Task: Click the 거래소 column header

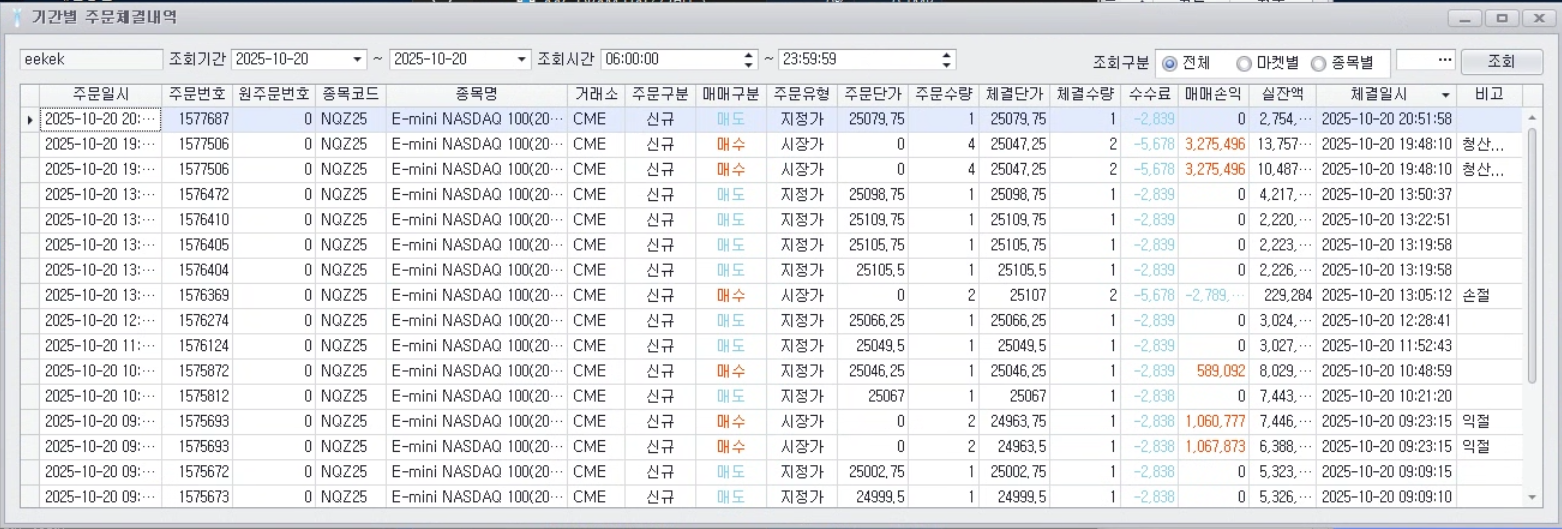Action: point(595,94)
